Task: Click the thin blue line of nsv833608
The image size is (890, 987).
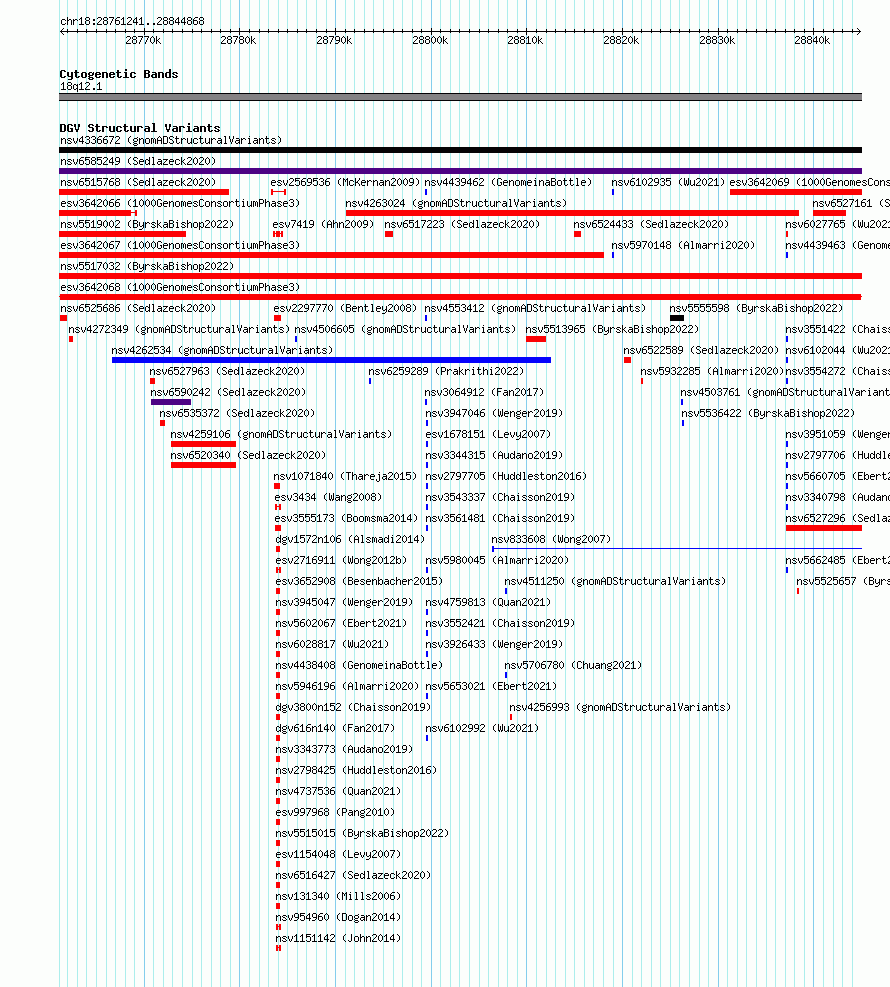Action: [x=677, y=549]
